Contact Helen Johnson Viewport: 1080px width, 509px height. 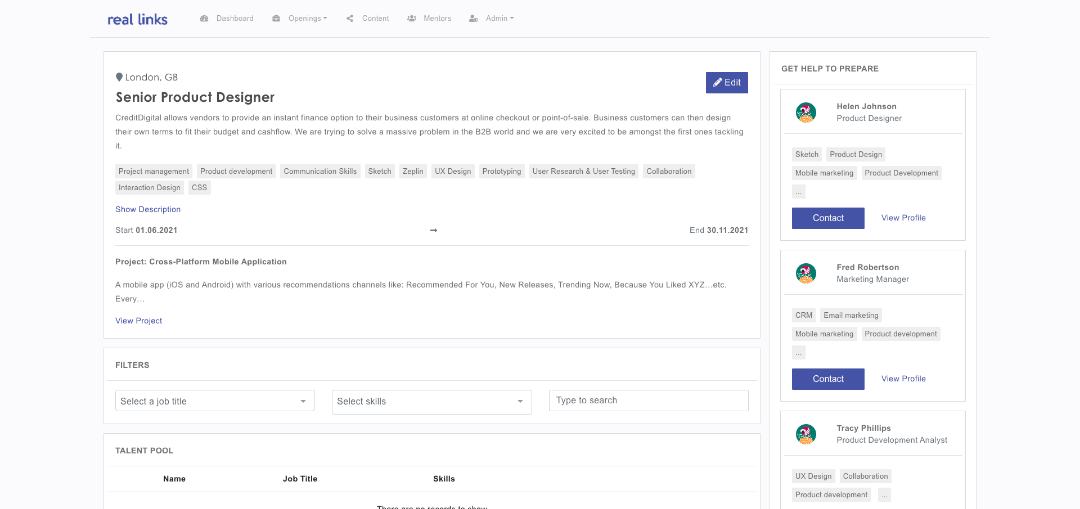pos(828,218)
